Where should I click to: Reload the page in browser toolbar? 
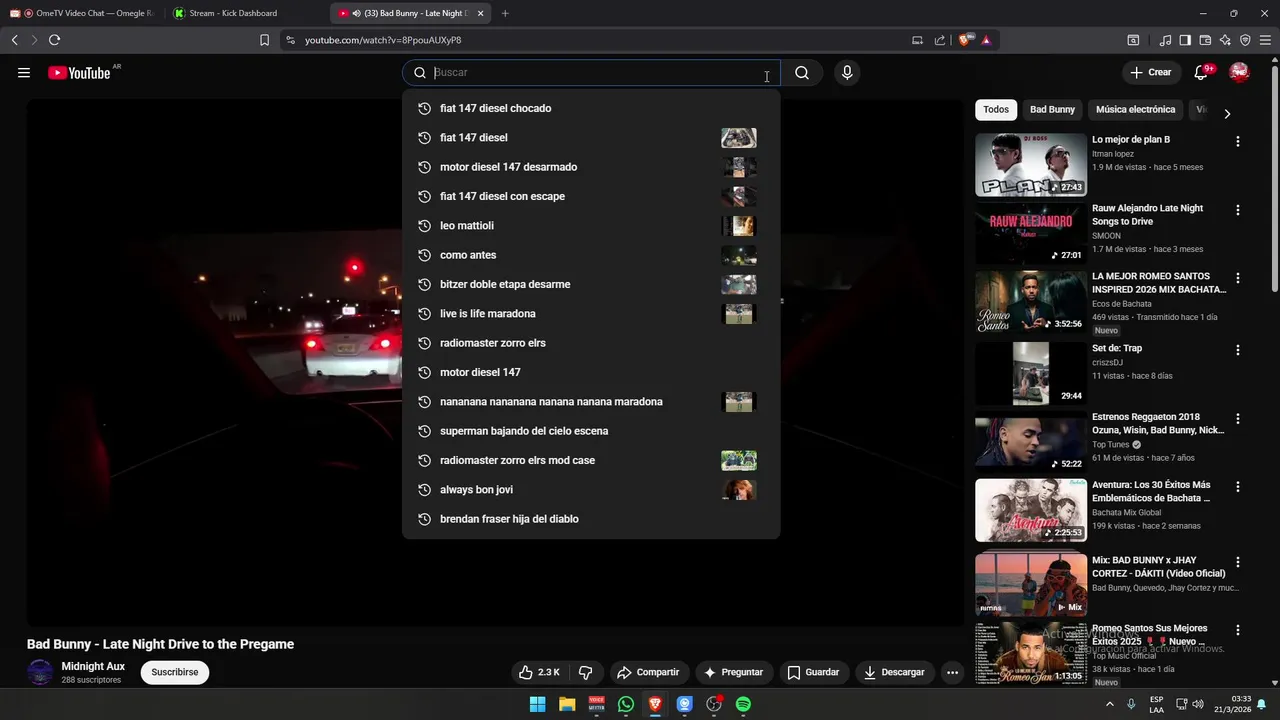point(54,40)
